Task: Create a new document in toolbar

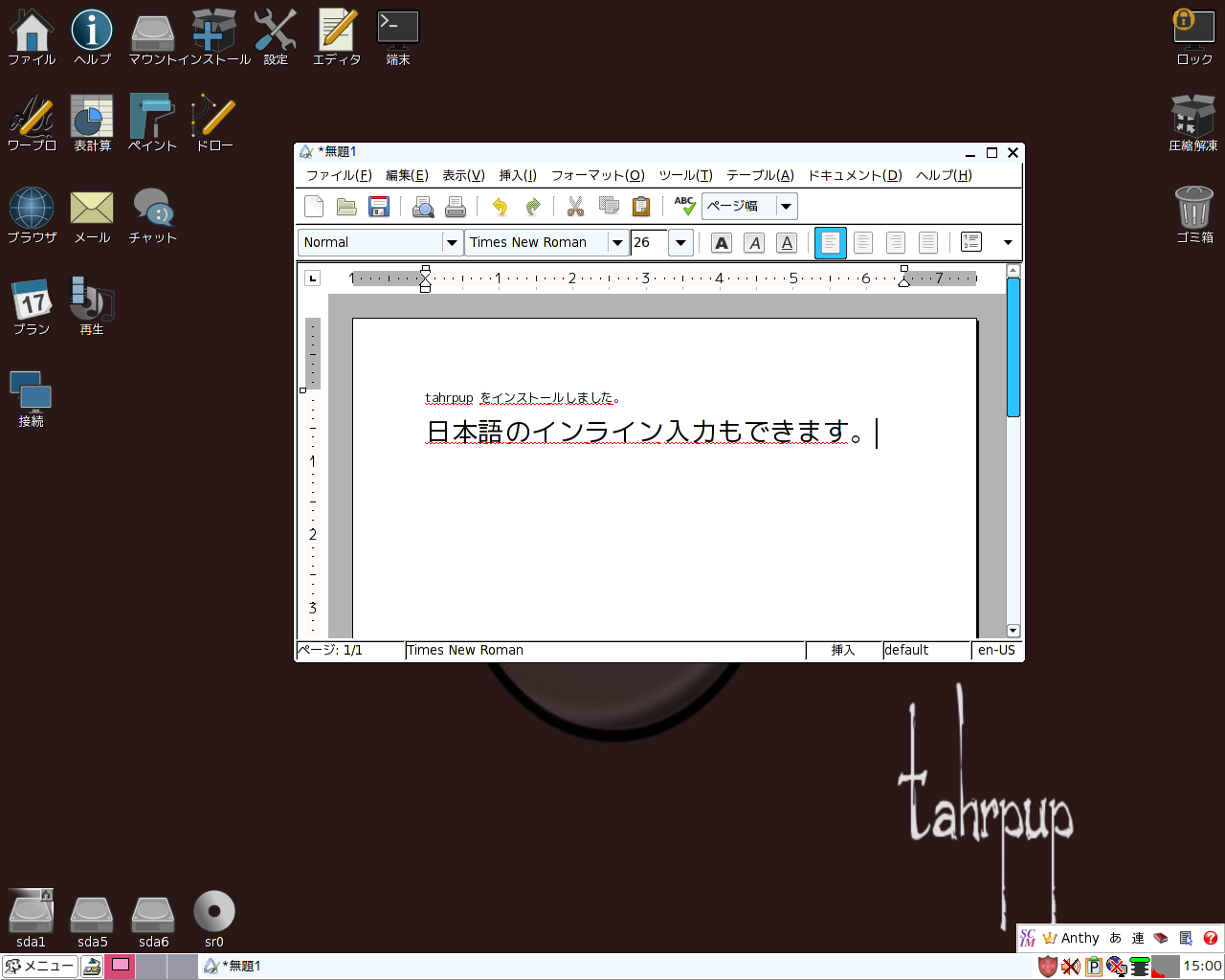Action: pyautogui.click(x=314, y=207)
